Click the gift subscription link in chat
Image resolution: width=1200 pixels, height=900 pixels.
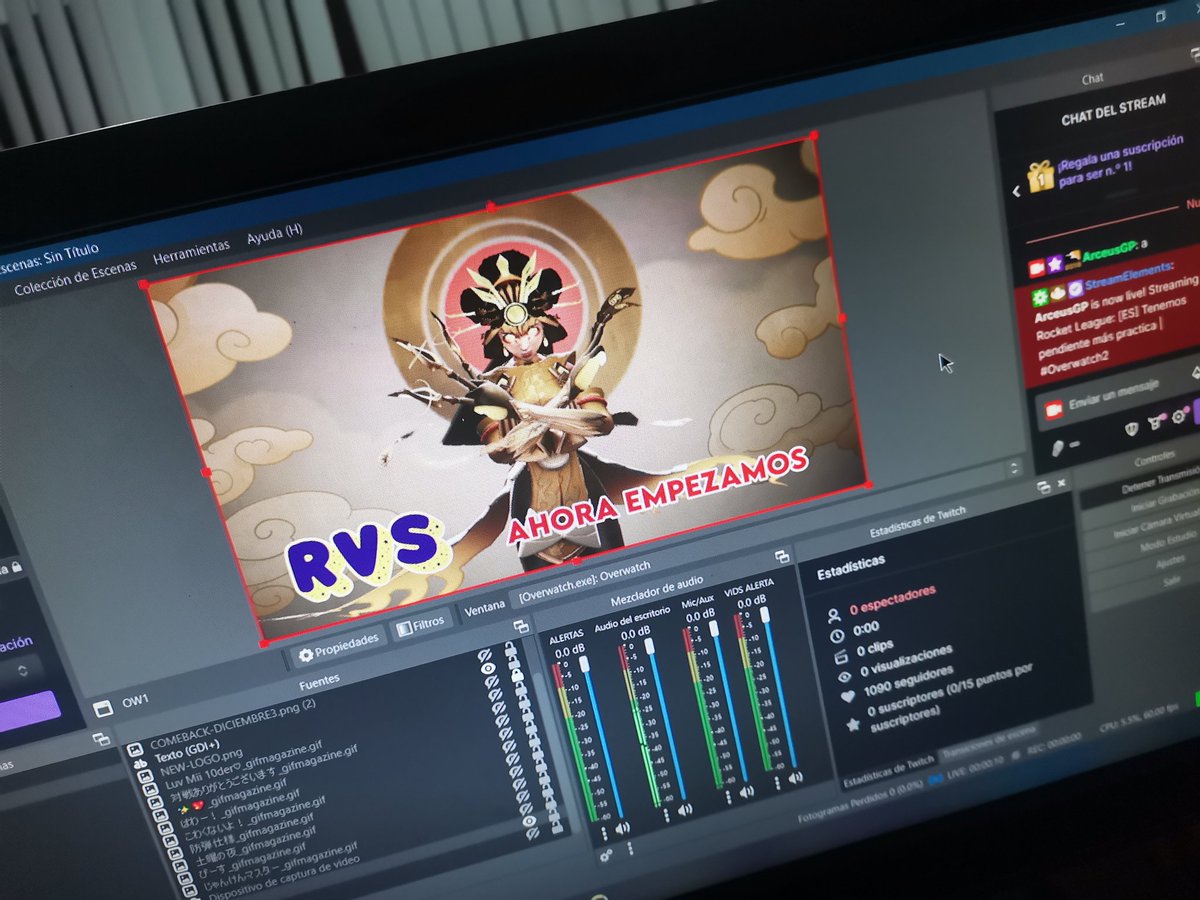[x=1120, y=161]
